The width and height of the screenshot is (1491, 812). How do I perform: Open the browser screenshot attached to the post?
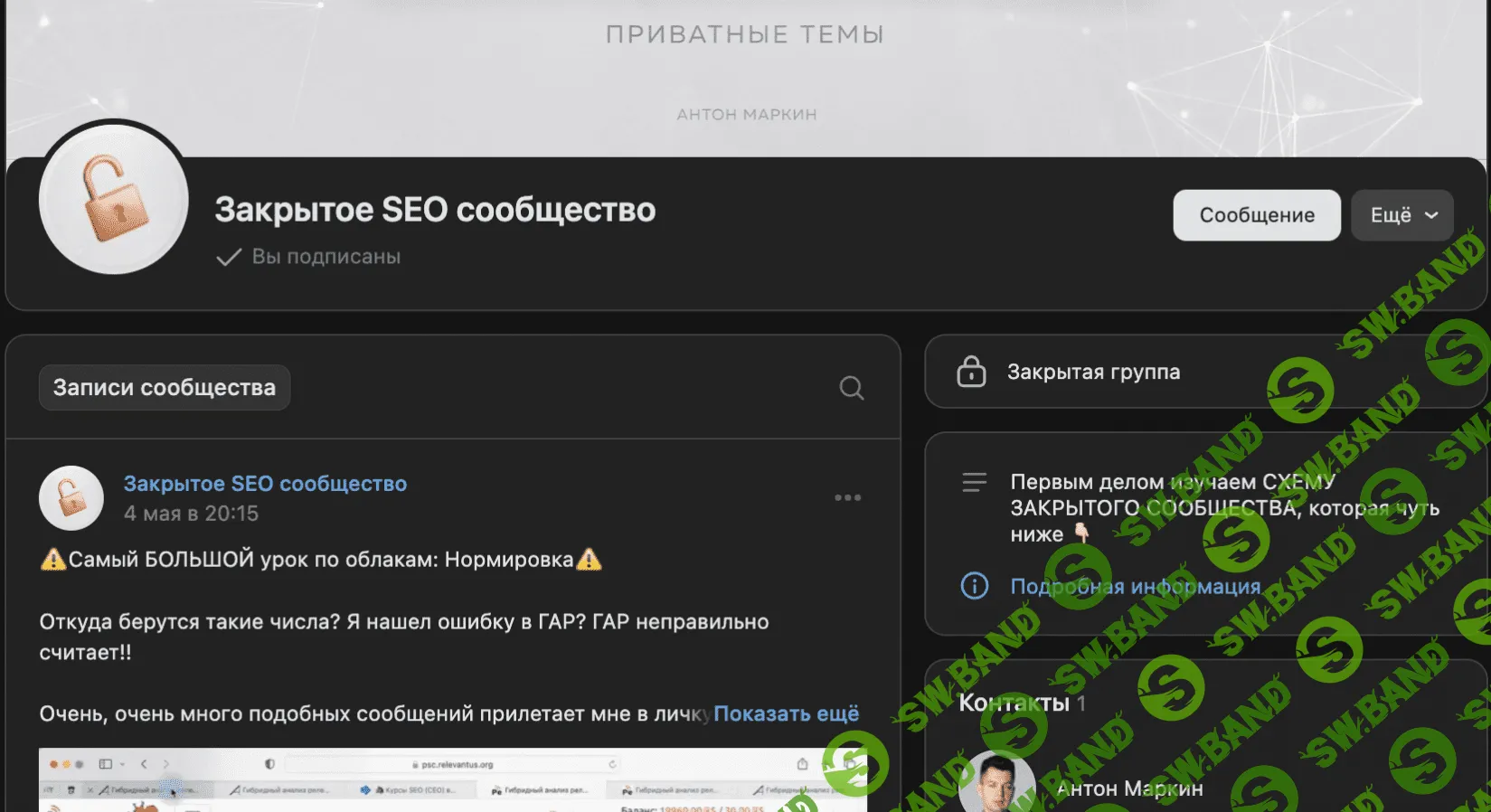(452, 779)
